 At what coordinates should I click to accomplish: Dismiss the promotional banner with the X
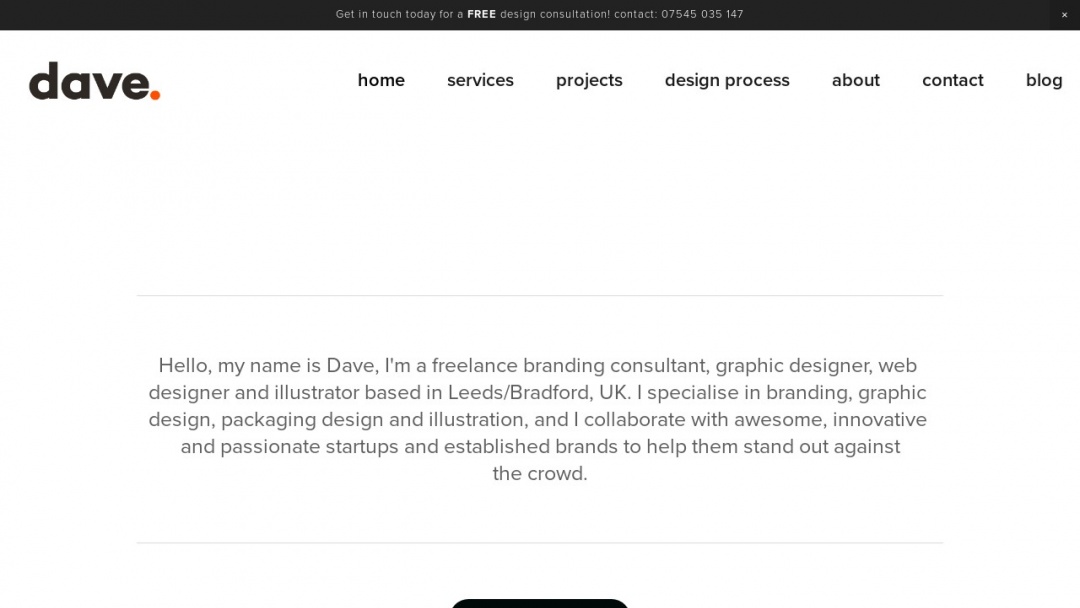click(1064, 14)
